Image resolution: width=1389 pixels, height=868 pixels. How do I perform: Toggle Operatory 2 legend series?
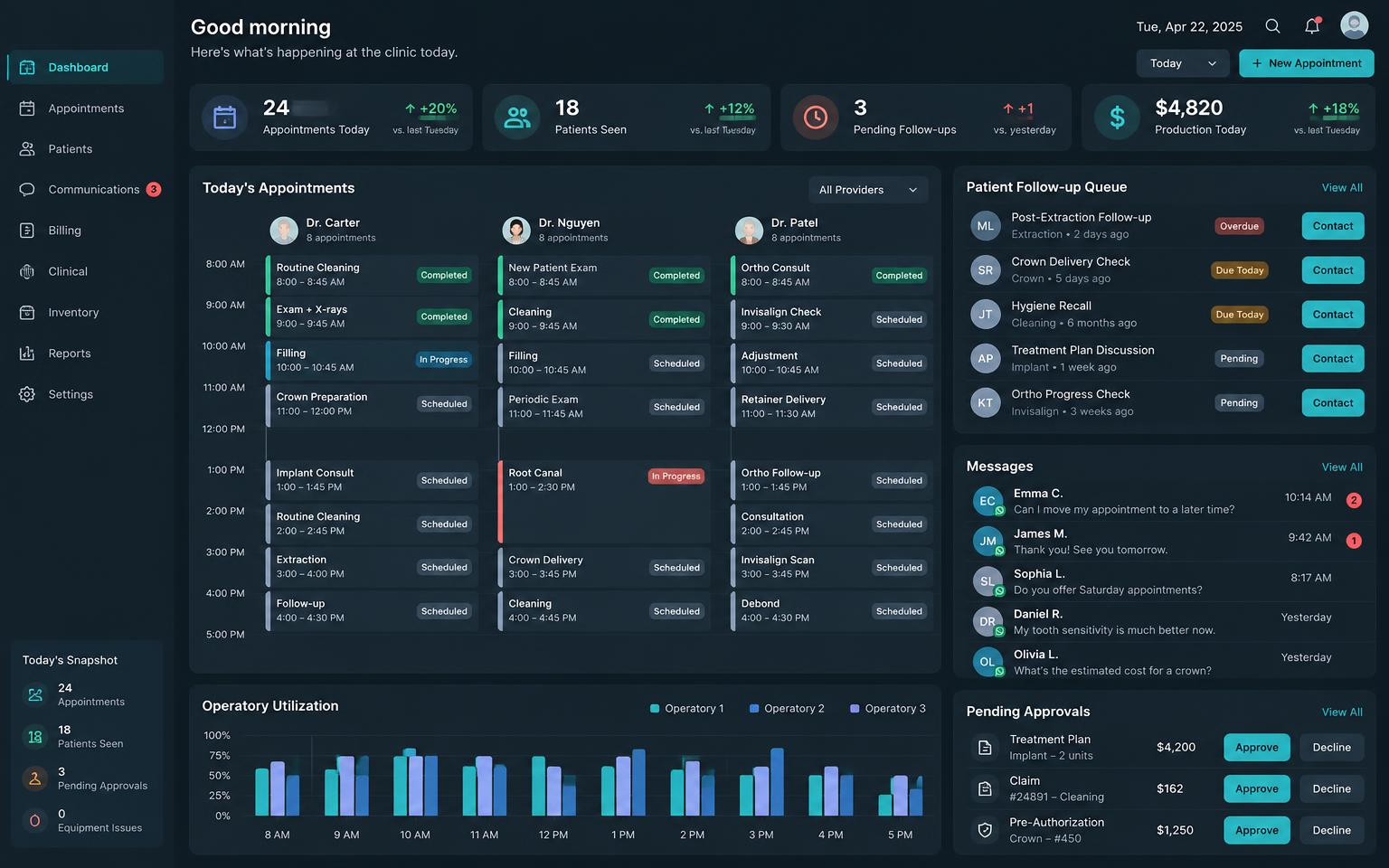[x=787, y=709]
